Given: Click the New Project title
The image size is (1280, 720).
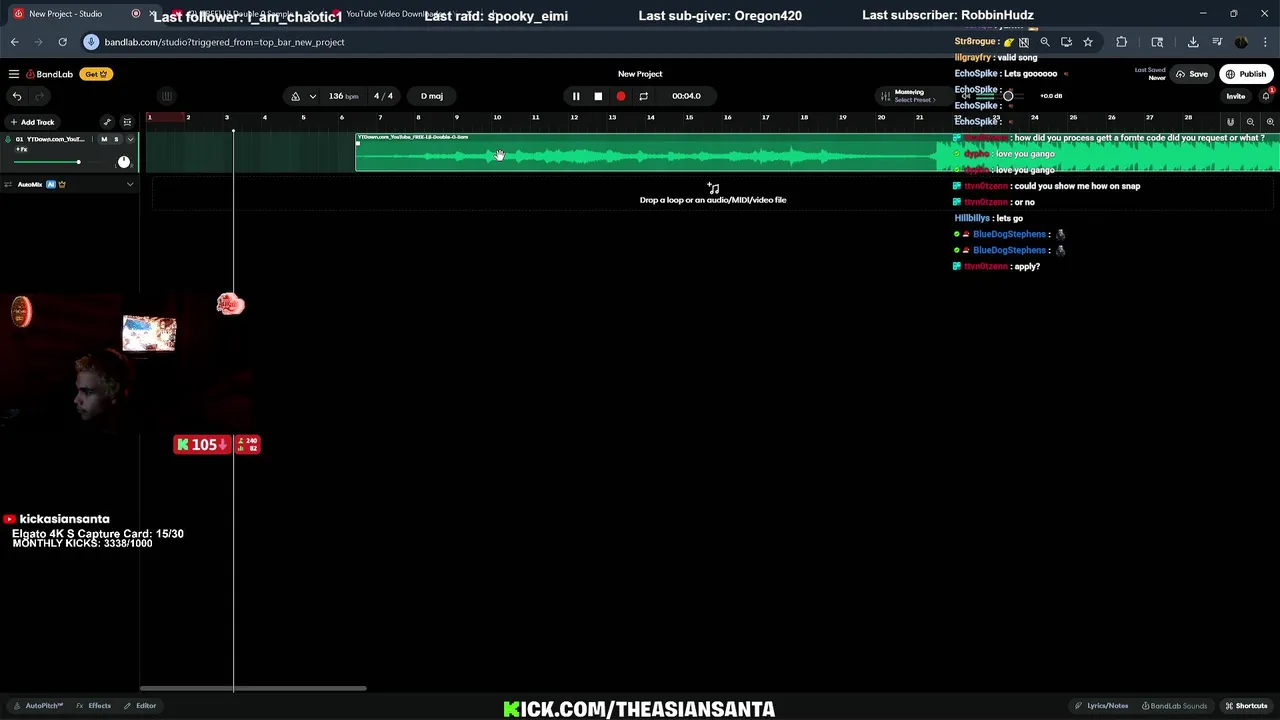Looking at the screenshot, I should 640,74.
